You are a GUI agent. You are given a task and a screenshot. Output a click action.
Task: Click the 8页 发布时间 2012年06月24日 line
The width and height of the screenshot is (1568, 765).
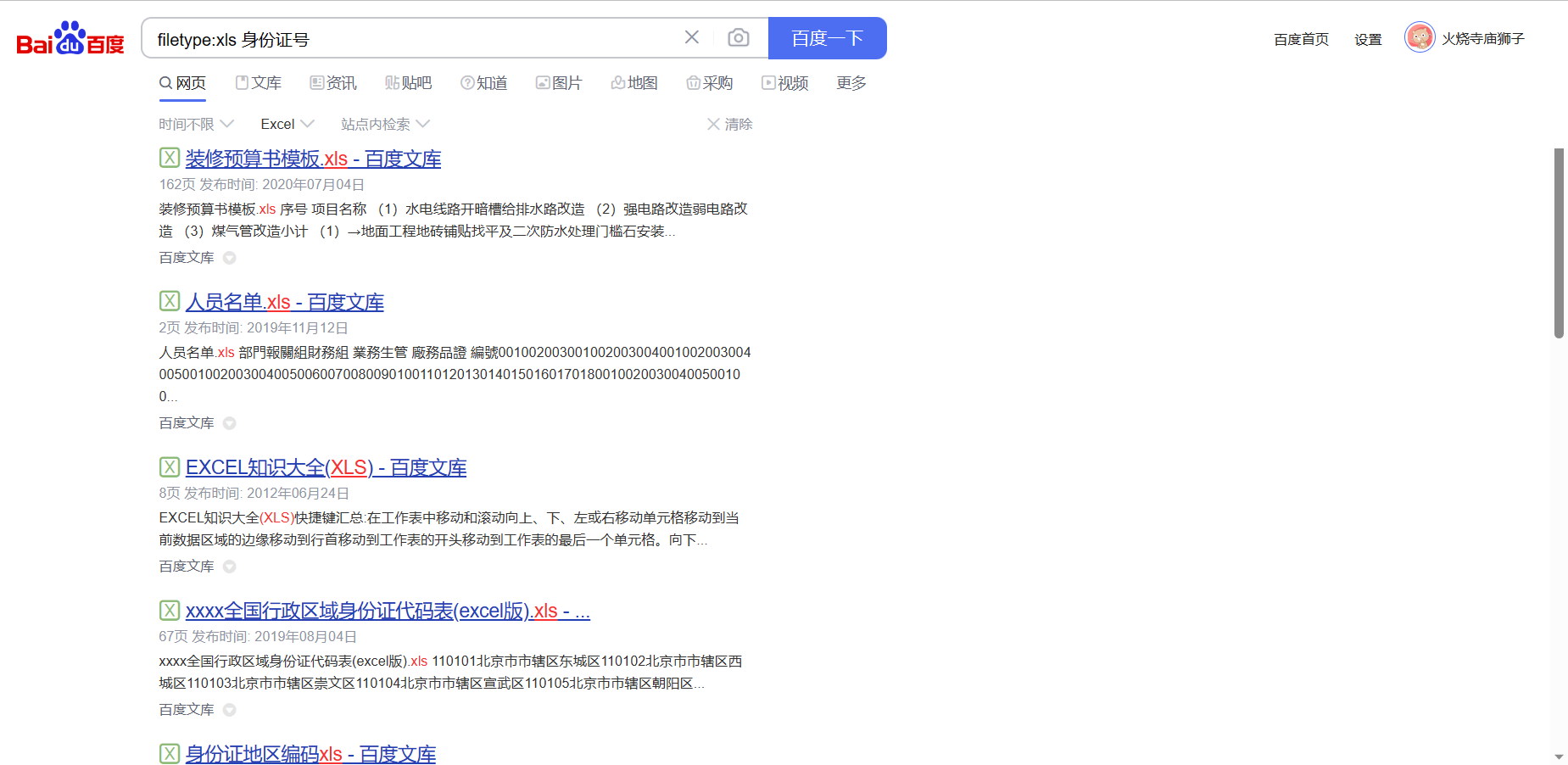pyautogui.click(x=254, y=494)
